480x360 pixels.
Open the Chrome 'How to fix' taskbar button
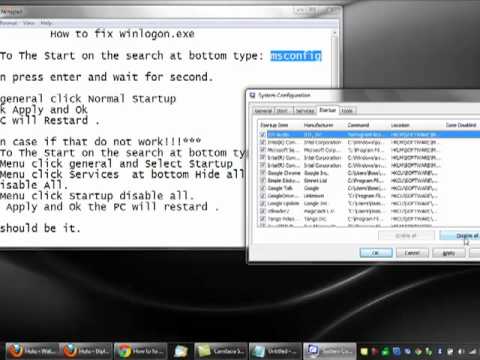141,351
